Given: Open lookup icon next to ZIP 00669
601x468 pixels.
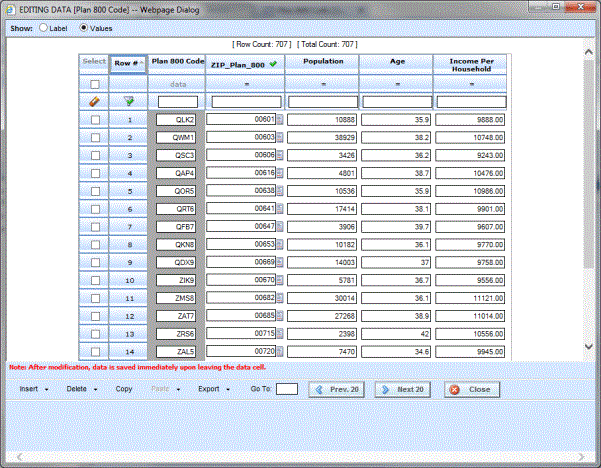Looking at the screenshot, I should click(280, 262).
